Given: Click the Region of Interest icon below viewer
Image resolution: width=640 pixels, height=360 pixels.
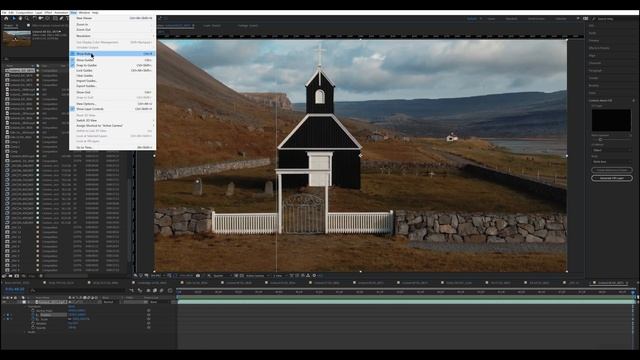Looking at the screenshot, I should point(236,276).
